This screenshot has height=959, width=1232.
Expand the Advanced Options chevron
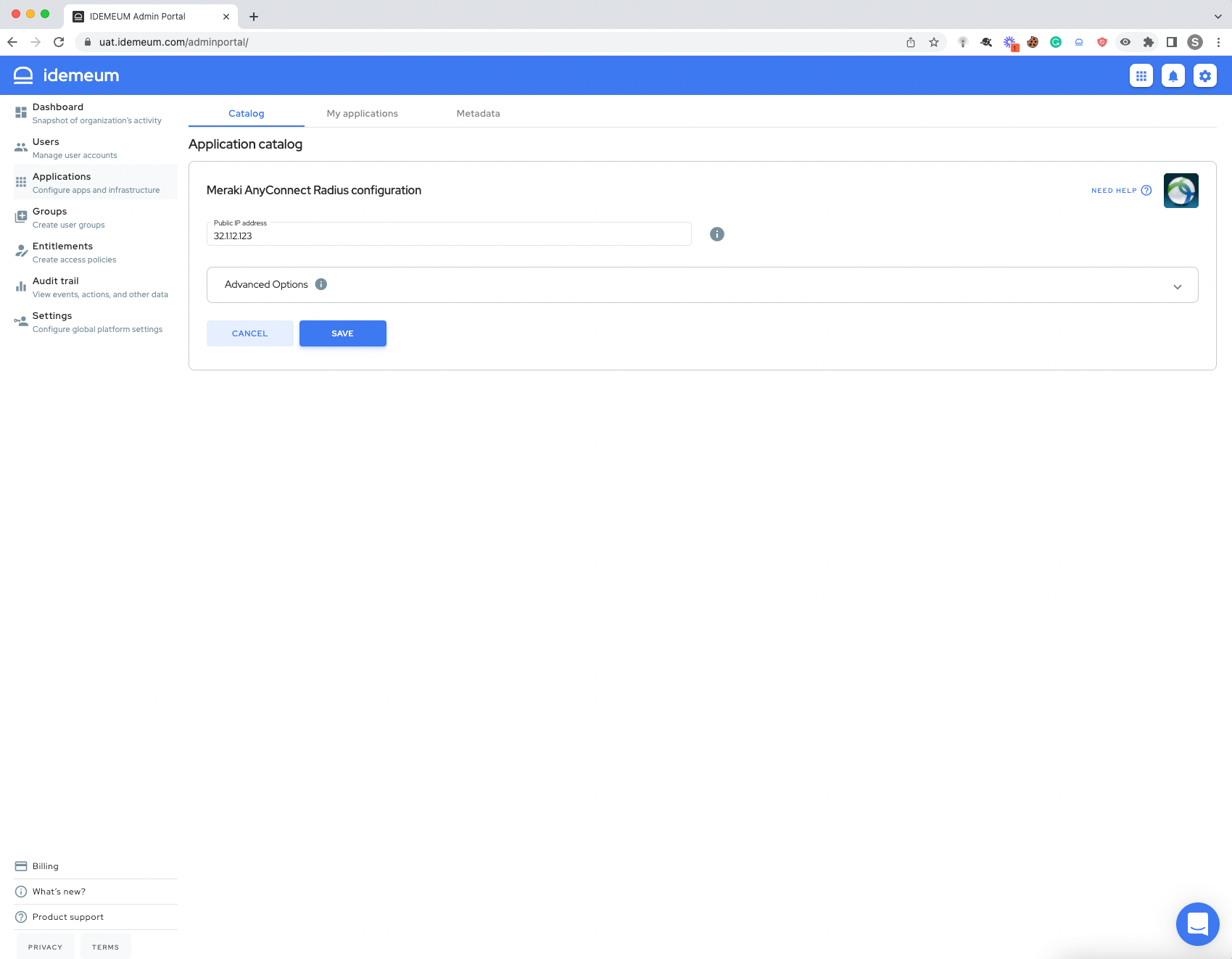pyautogui.click(x=1178, y=286)
